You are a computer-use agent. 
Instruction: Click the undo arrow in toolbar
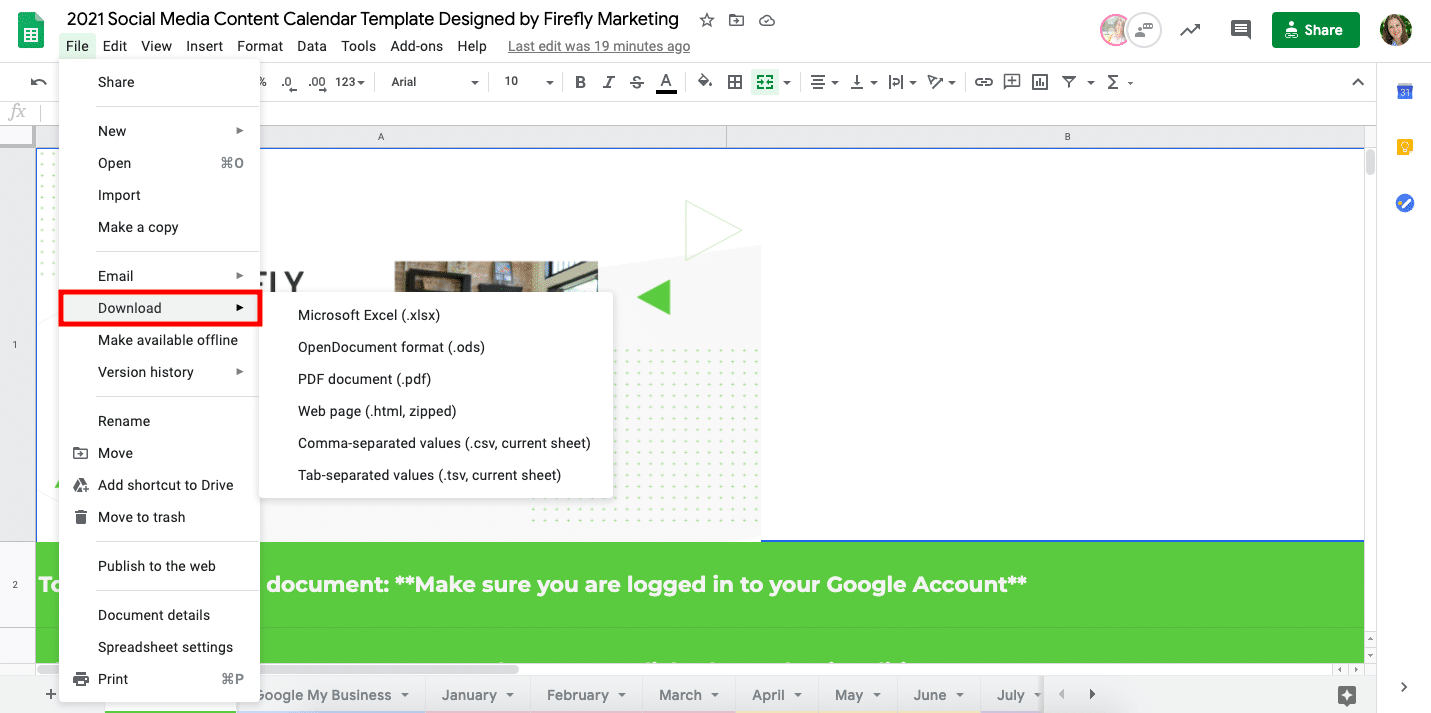click(x=39, y=82)
